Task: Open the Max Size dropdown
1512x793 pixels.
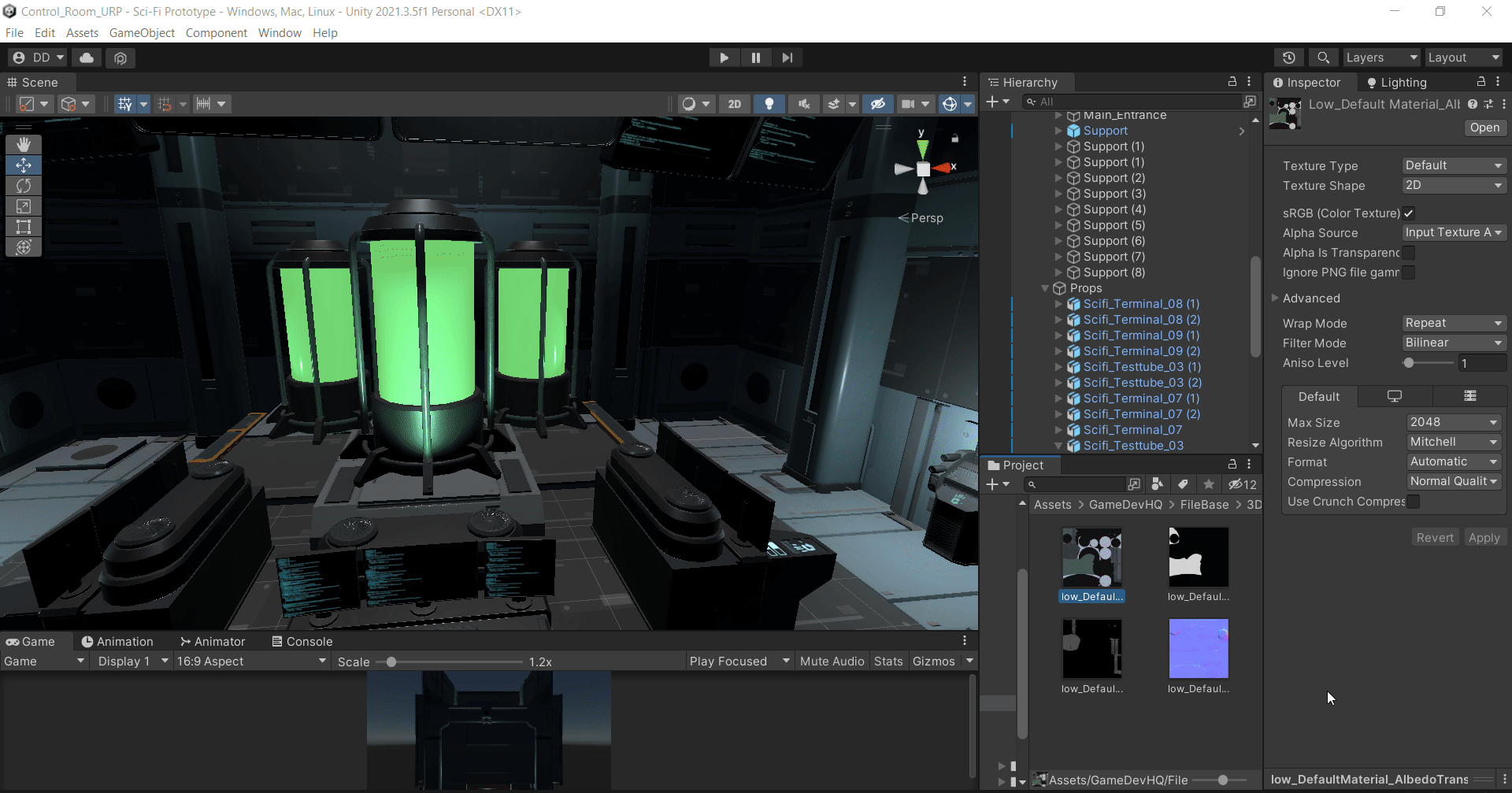Action: click(x=1453, y=422)
